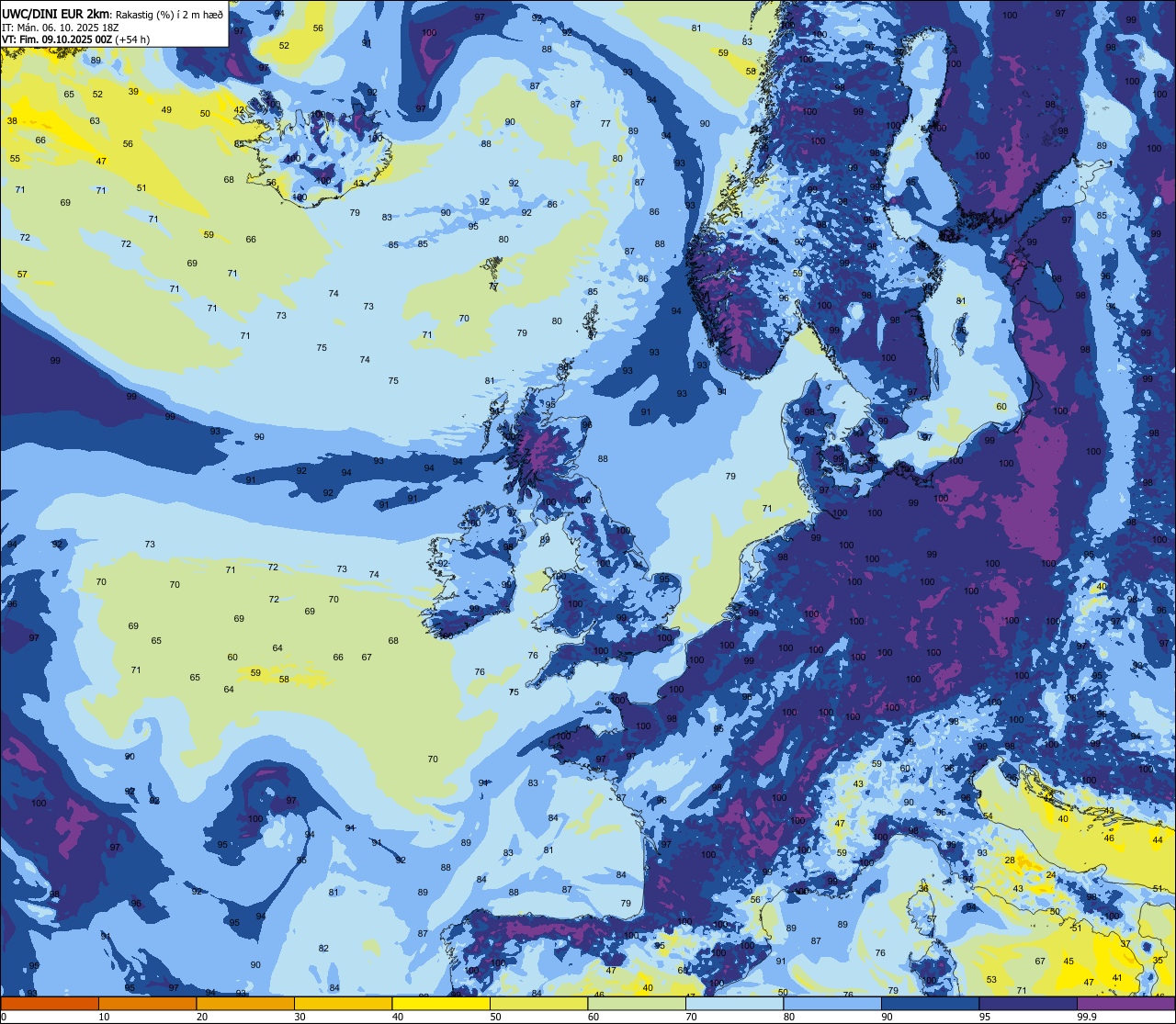Click the humidity value 49 west of Iceland
This screenshot has height=1024, width=1176.
(x=166, y=109)
